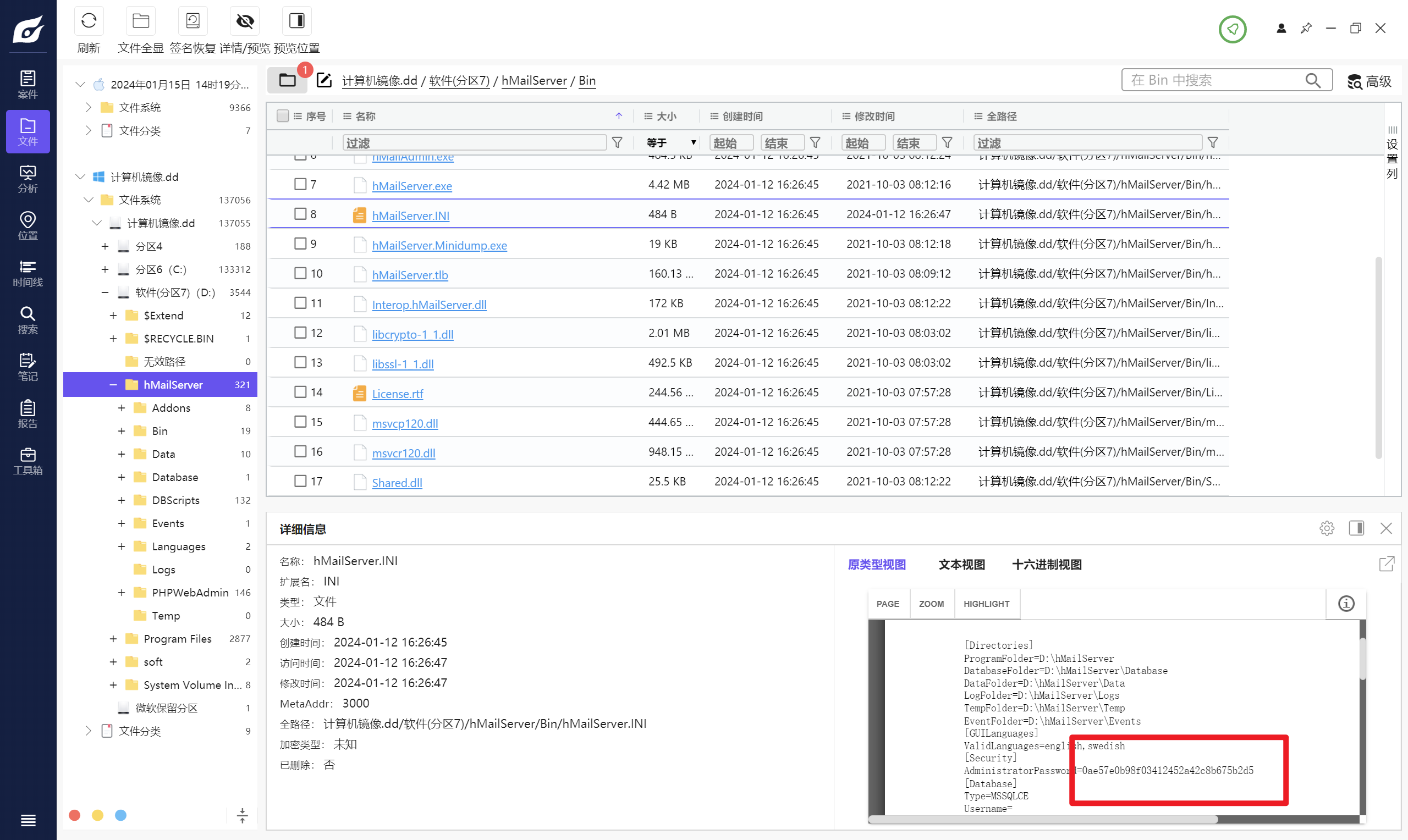
Task: Click the edit path pencil icon
Action: [x=324, y=80]
